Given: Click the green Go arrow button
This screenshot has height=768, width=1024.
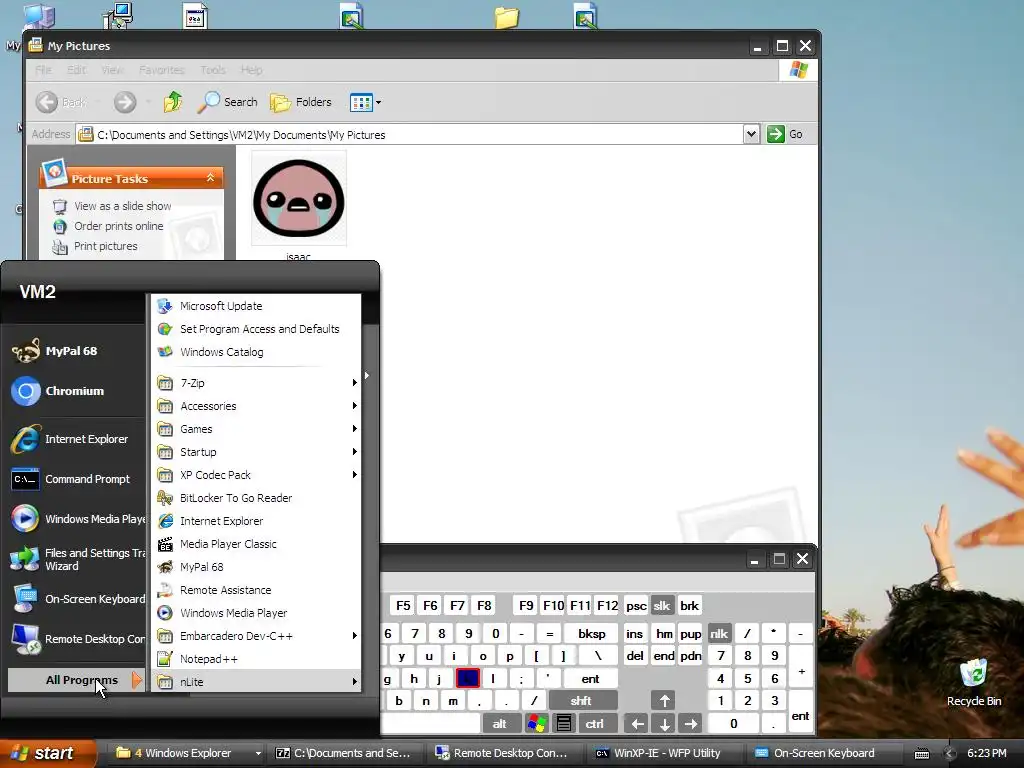Looking at the screenshot, I should click(x=775, y=134).
